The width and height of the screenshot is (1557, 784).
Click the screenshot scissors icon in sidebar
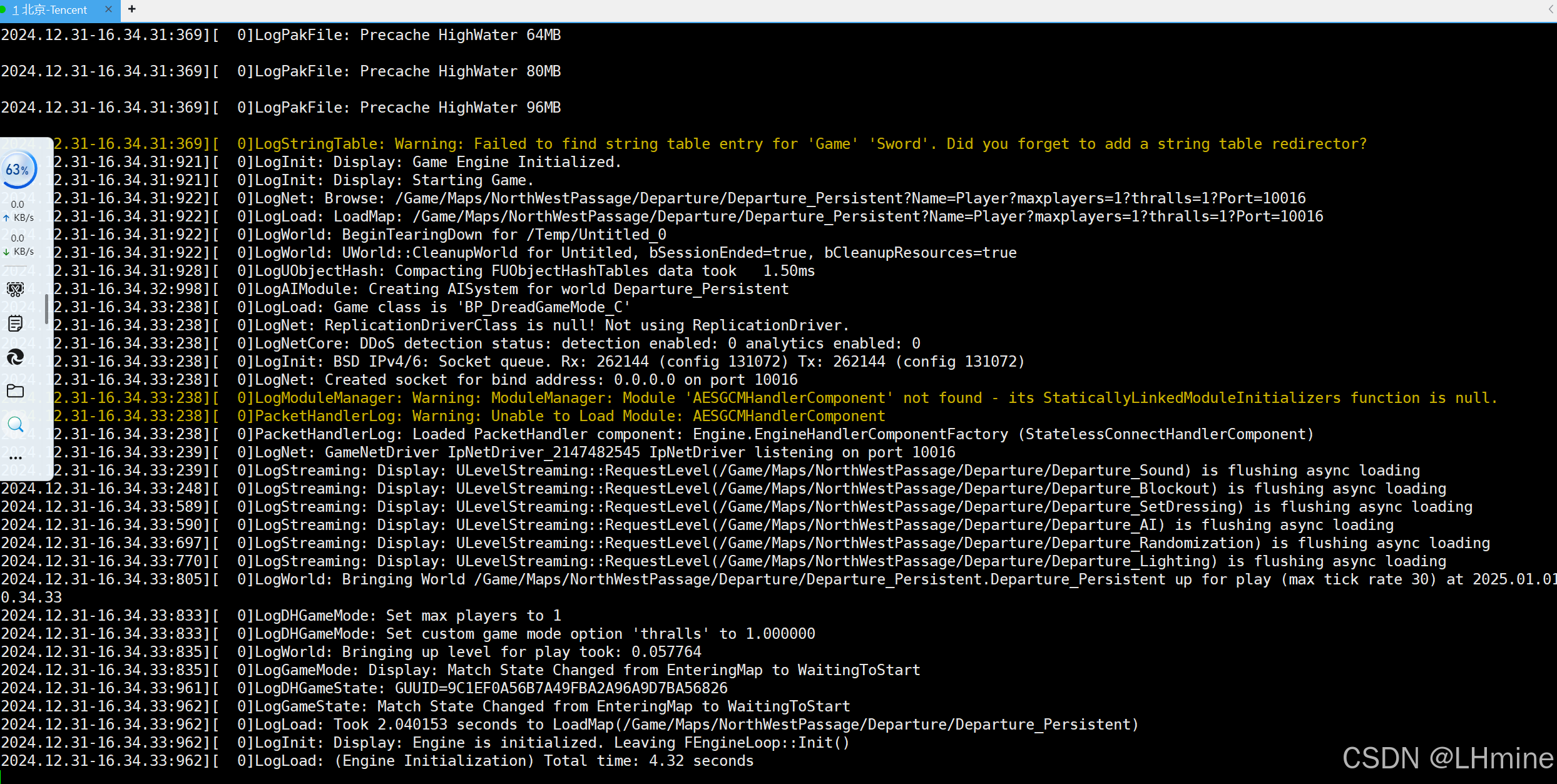[x=15, y=289]
